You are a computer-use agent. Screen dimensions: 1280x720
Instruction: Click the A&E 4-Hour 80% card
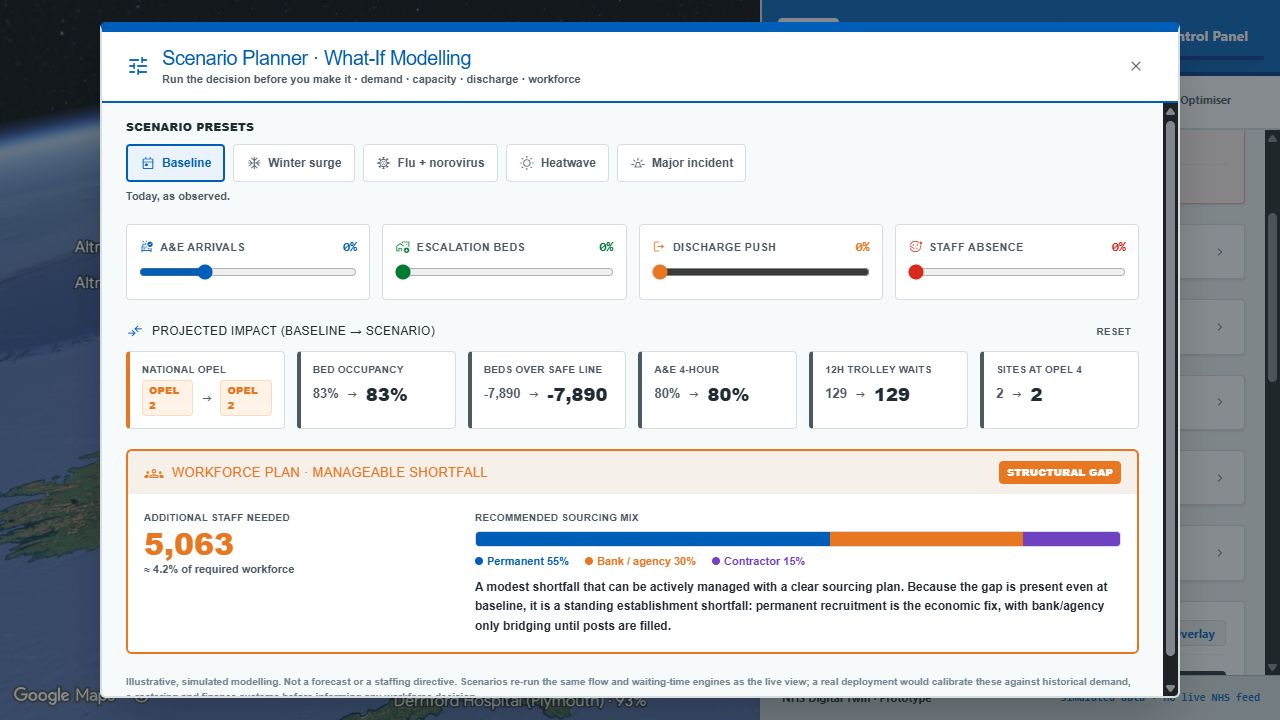pos(718,390)
